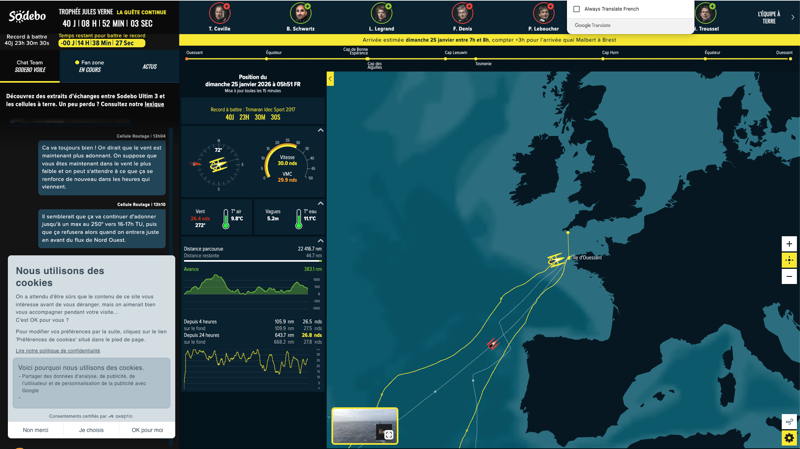Select the Tasmanie timeline marker
This screenshot has width=800, height=449.
point(476,59)
